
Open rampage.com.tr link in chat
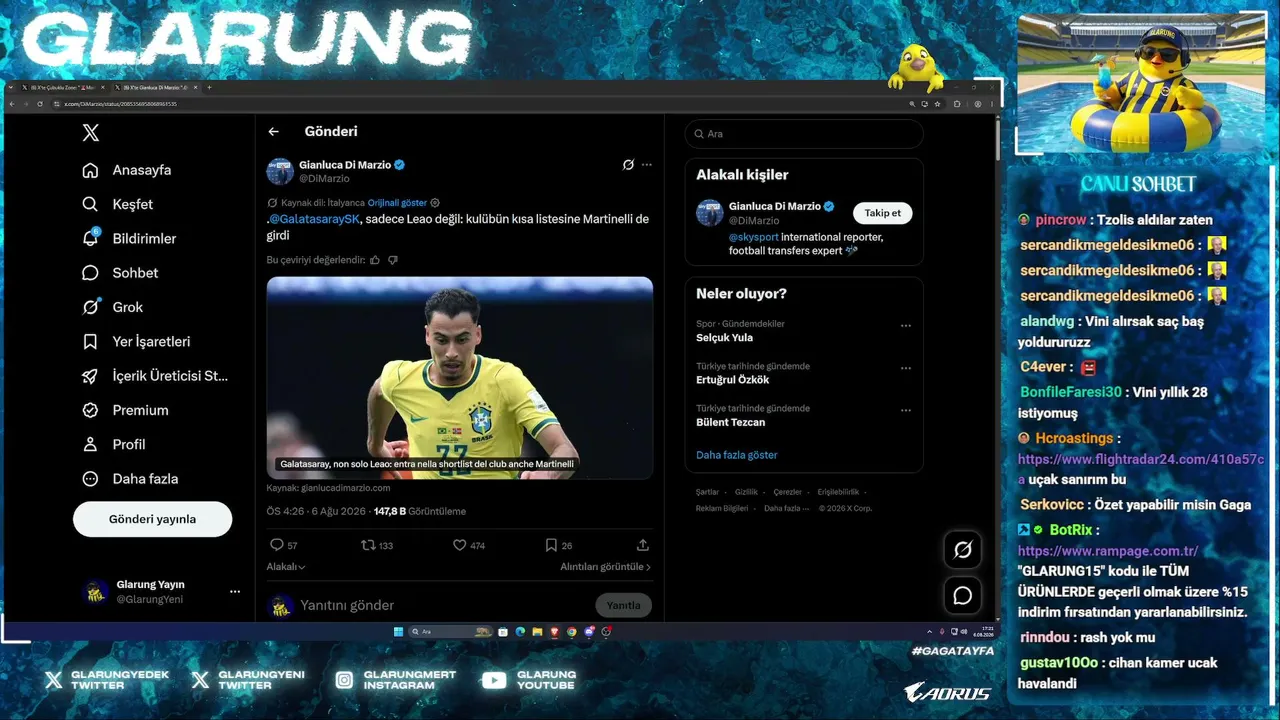pyautogui.click(x=1108, y=551)
